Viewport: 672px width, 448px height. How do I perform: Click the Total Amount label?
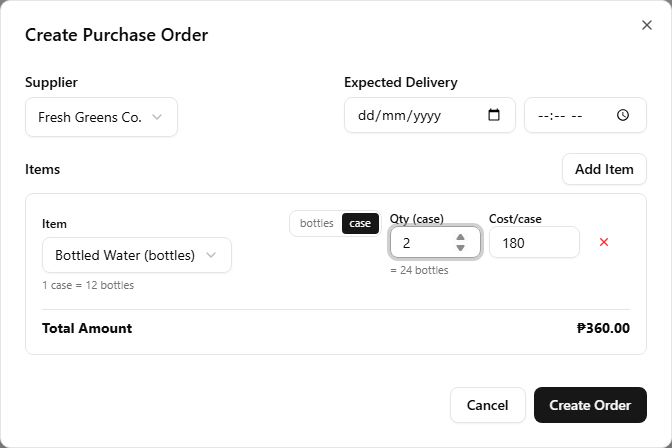tap(87, 328)
